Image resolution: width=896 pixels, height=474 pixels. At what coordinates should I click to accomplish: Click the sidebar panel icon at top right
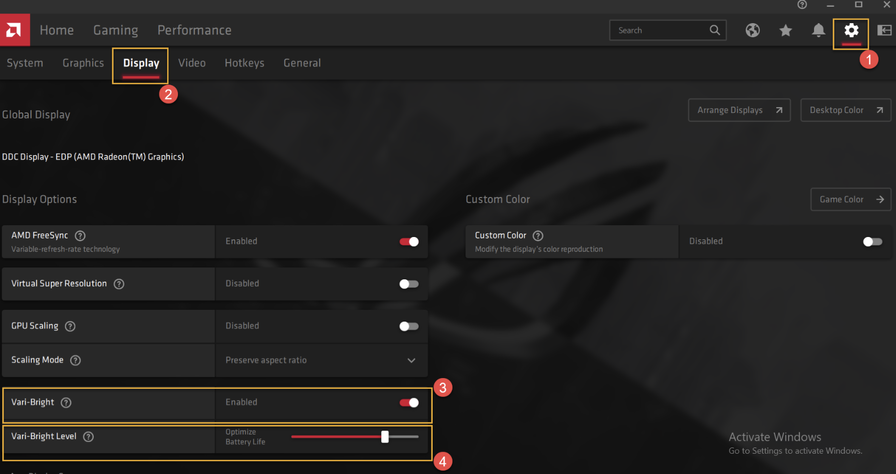884,30
